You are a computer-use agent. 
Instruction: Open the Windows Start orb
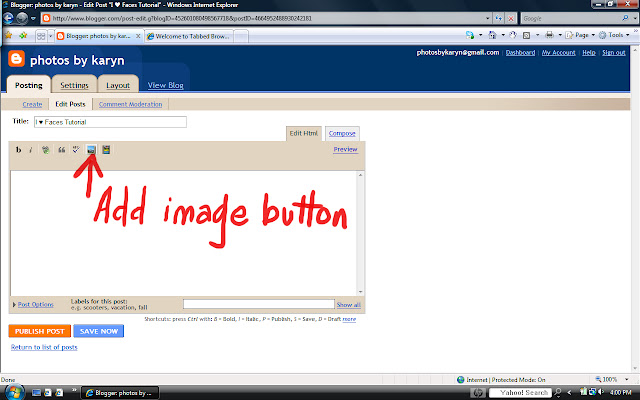tap(13, 392)
